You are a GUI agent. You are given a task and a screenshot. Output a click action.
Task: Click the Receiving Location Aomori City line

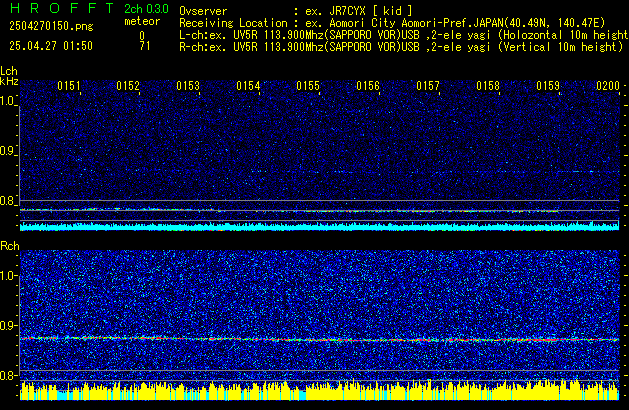coord(392,23)
